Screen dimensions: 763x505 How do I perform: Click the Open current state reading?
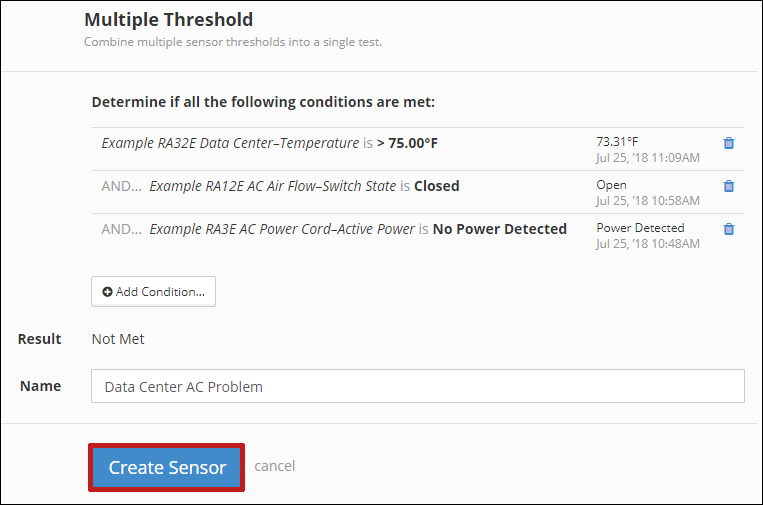pyautogui.click(x=611, y=185)
